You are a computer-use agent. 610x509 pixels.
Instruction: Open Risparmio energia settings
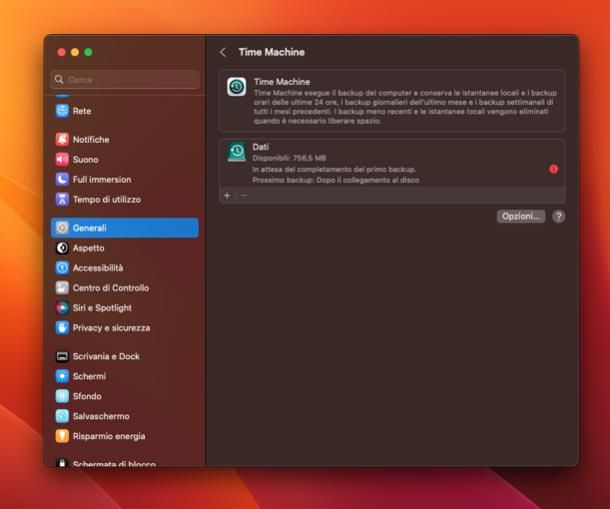(125, 436)
